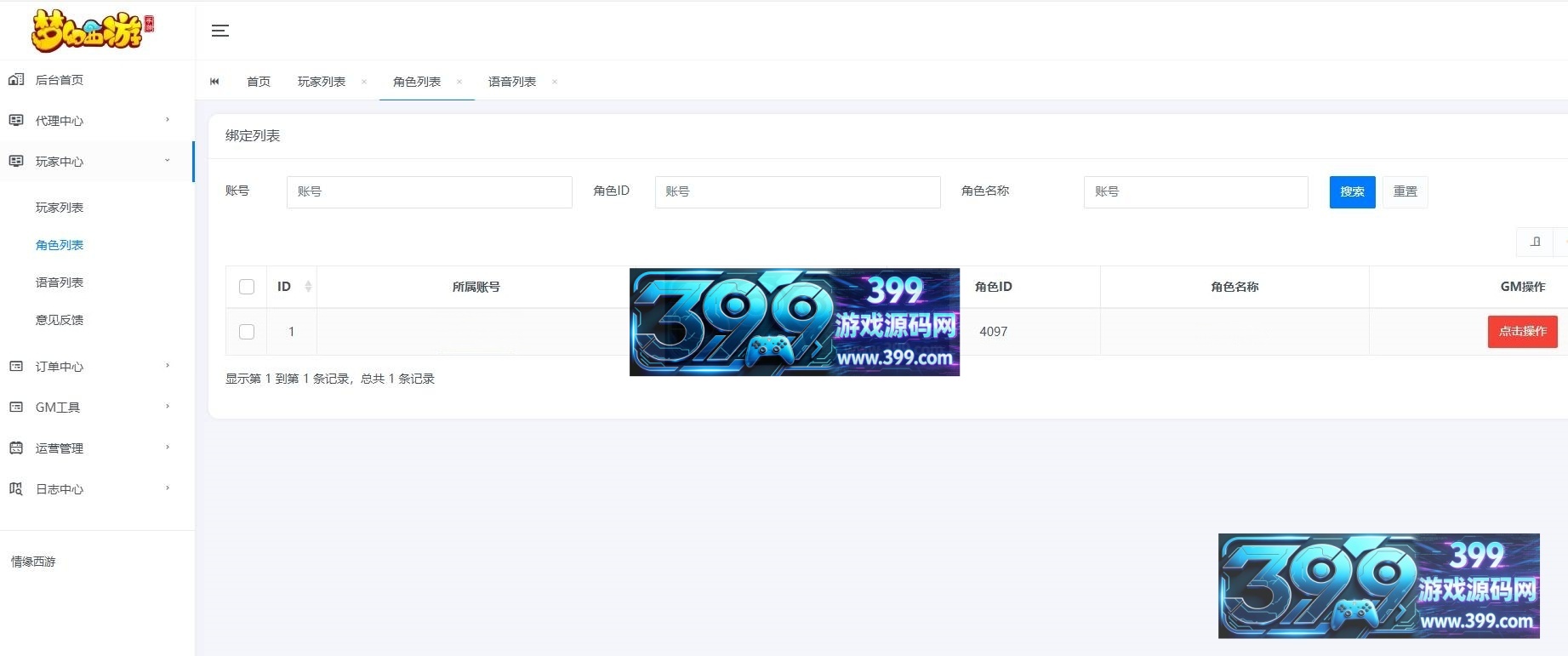1568x656 pixels.
Task: Click the 后台首页 home icon
Action: tap(16, 80)
